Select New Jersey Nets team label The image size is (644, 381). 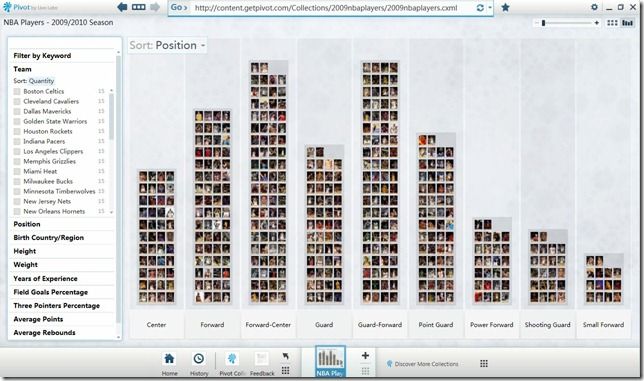(x=47, y=201)
